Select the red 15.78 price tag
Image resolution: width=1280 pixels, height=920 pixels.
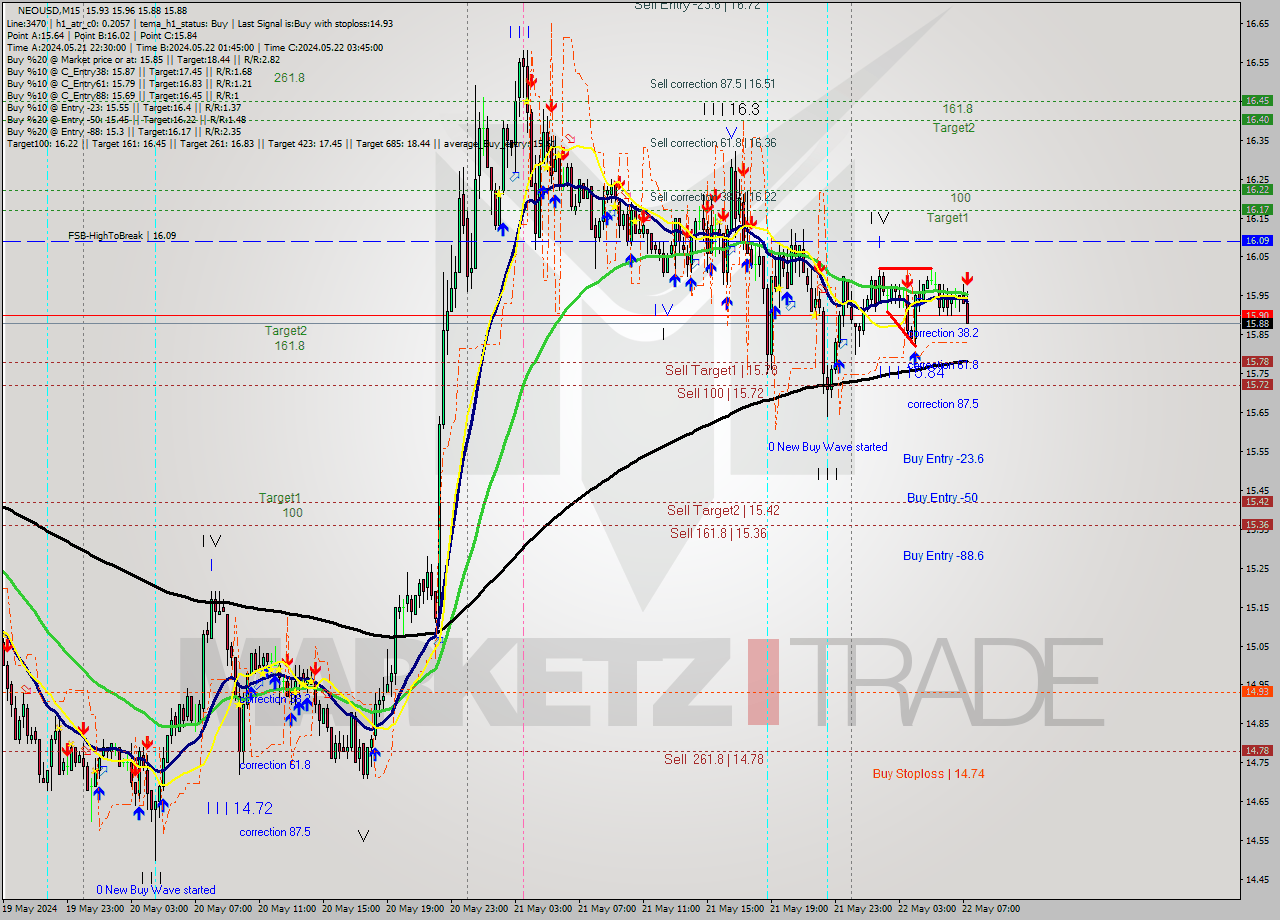coord(1257,361)
